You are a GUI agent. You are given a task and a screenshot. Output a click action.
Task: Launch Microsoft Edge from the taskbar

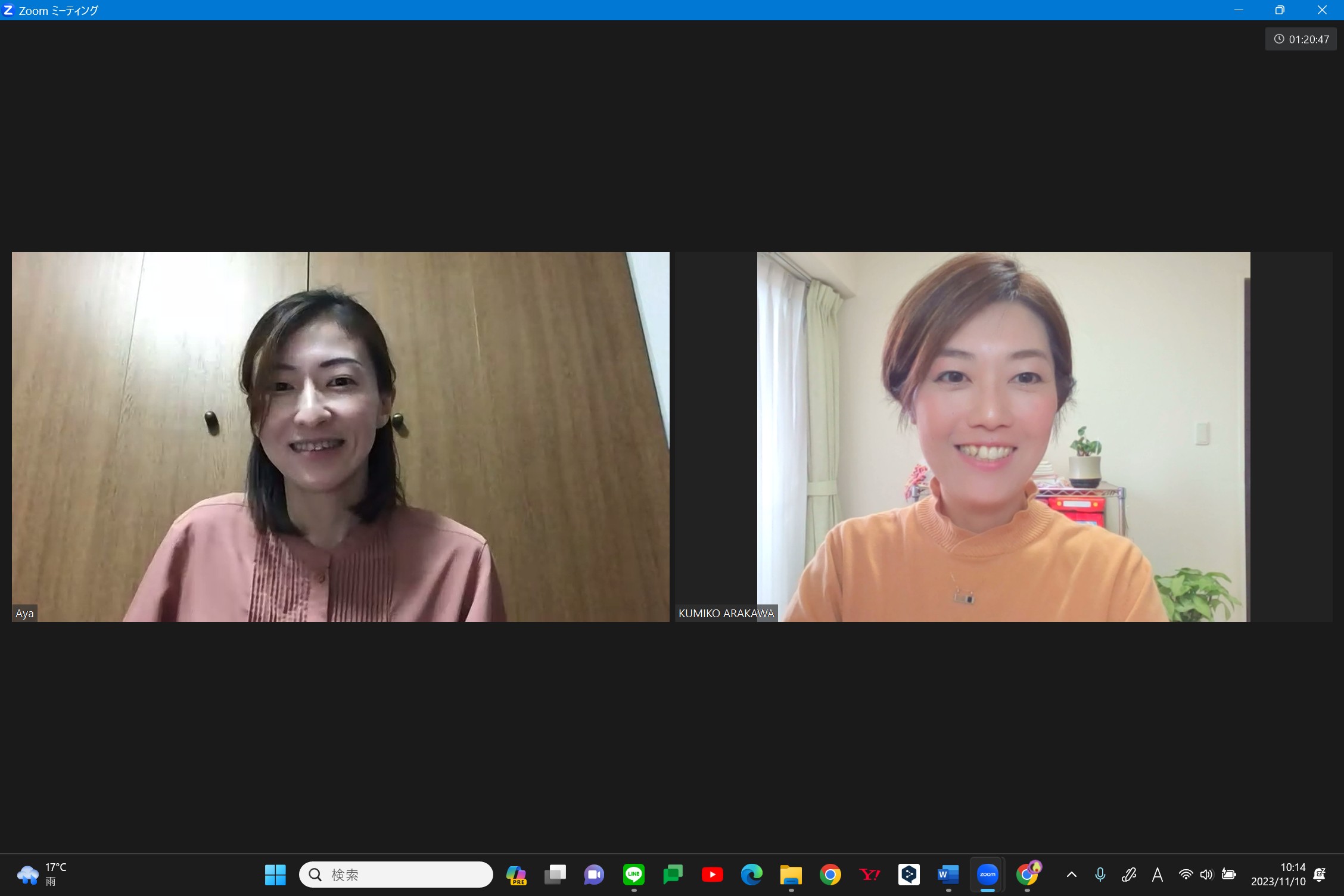(752, 875)
